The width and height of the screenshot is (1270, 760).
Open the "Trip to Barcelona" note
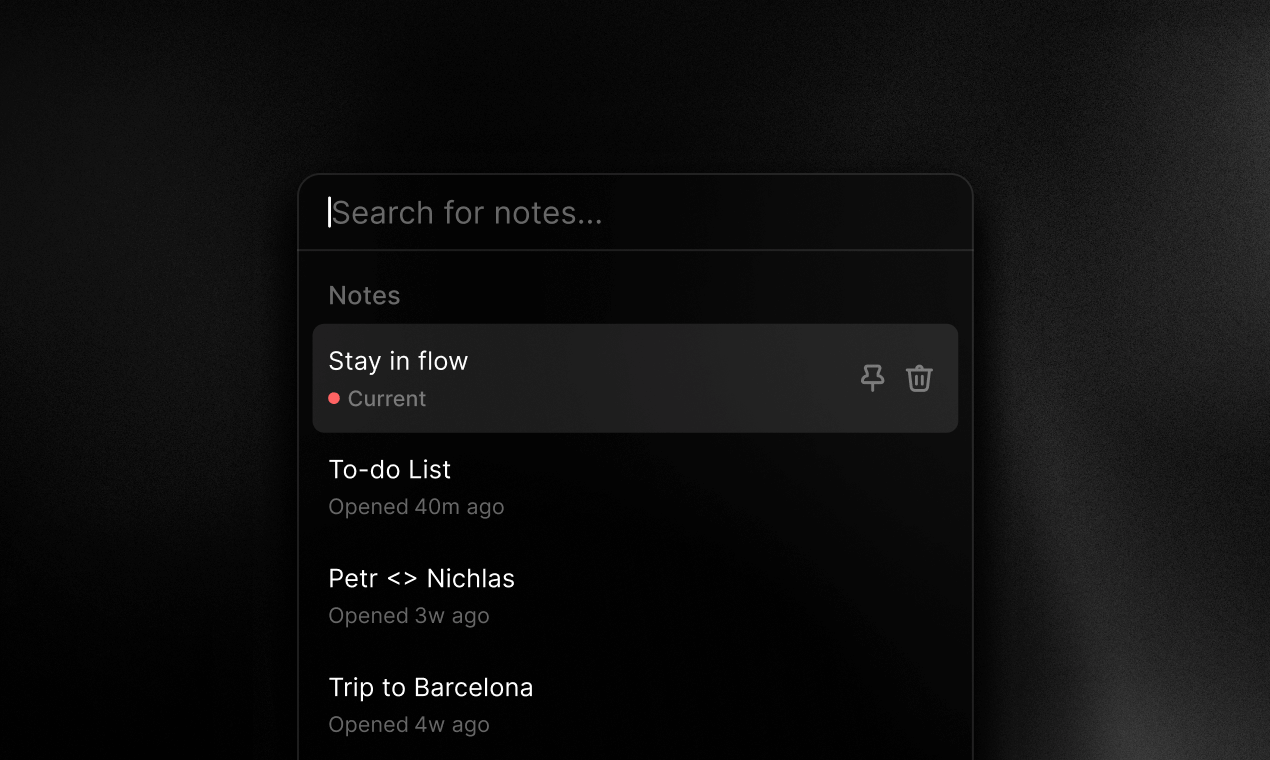pos(430,687)
